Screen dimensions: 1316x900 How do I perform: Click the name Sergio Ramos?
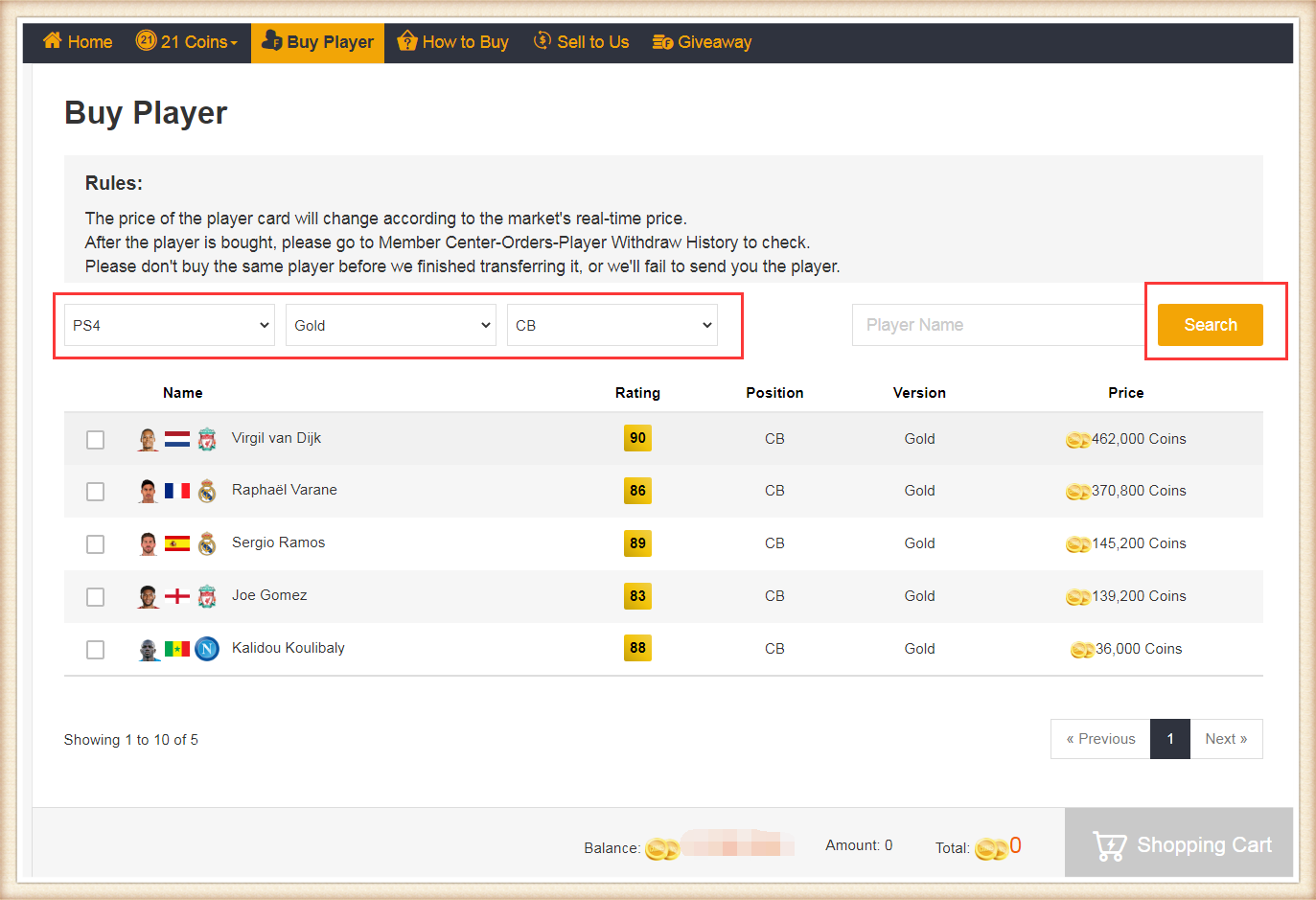(x=278, y=542)
